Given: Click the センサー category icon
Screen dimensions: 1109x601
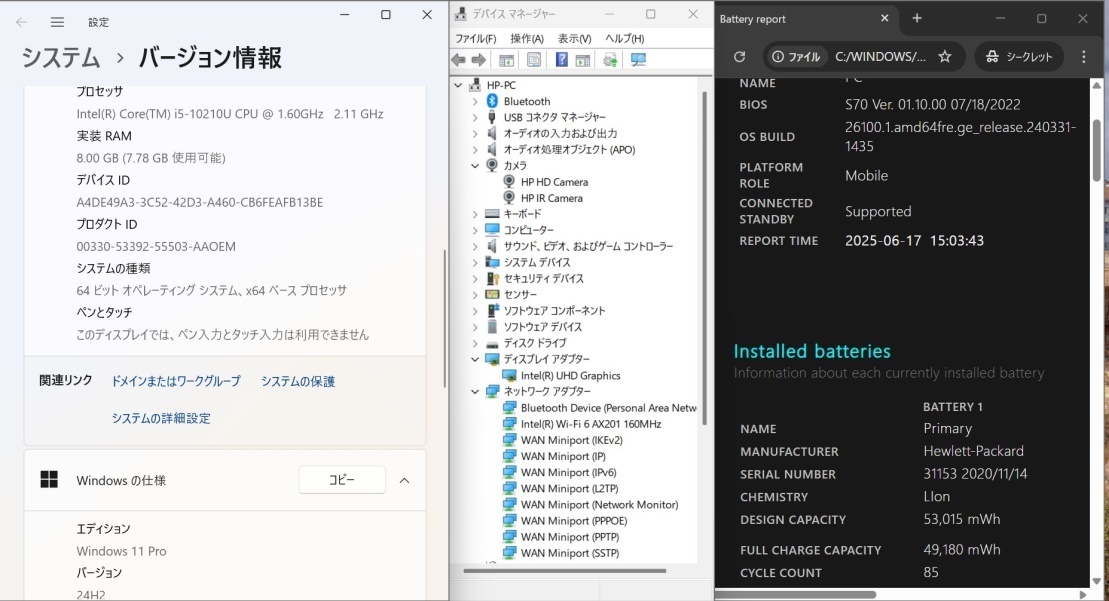Looking at the screenshot, I should 492,294.
